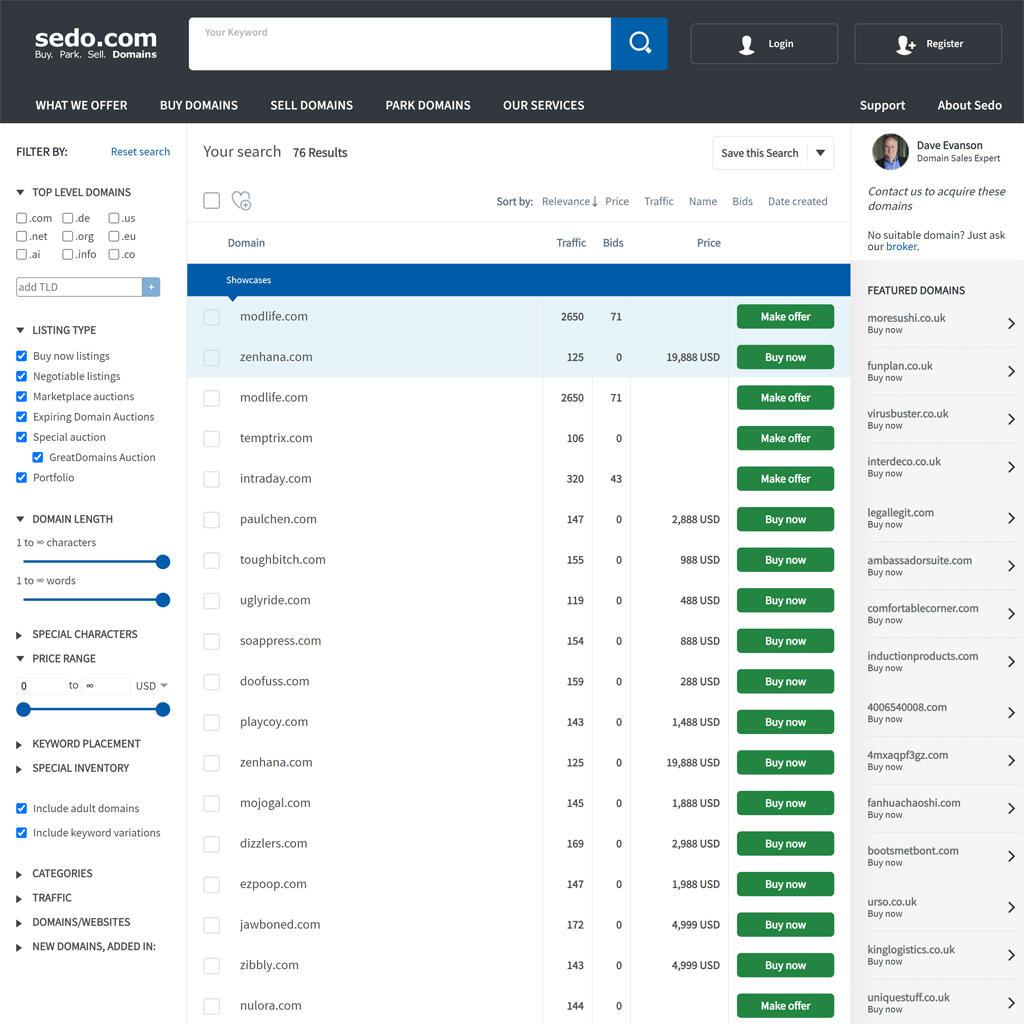Screen dimensions: 1024x1024
Task: Click the sedo.com logo
Action: 96,43
